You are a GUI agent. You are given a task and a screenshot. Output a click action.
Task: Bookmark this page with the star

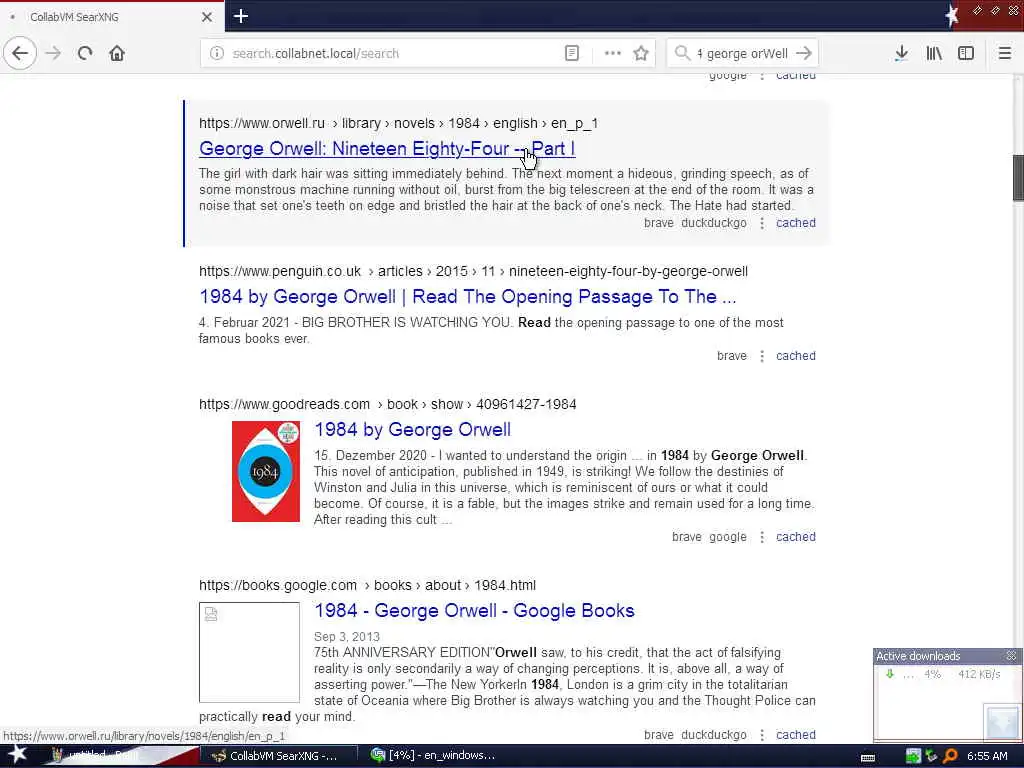click(x=641, y=54)
